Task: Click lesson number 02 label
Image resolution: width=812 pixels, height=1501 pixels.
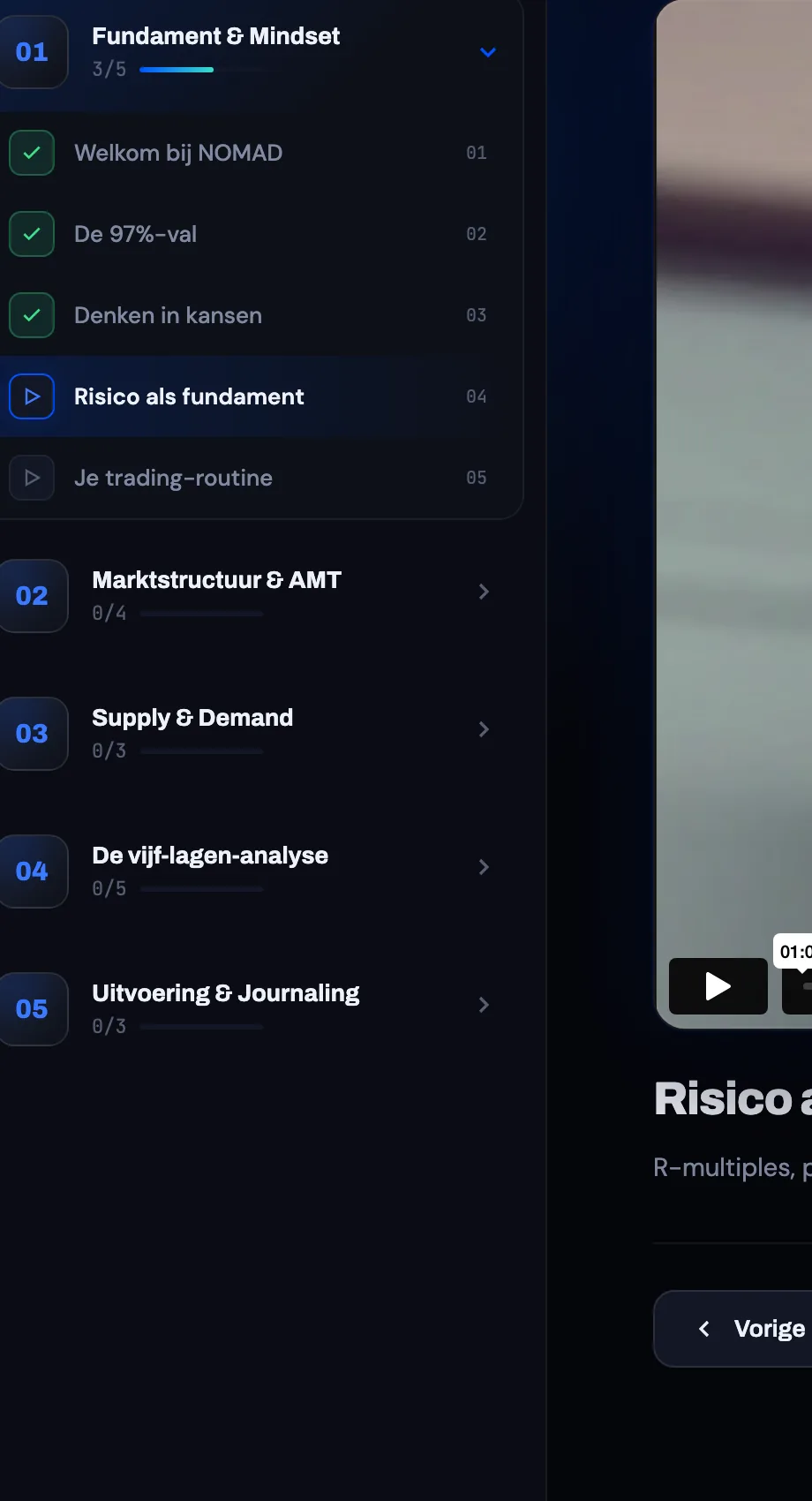Action: coord(477,234)
